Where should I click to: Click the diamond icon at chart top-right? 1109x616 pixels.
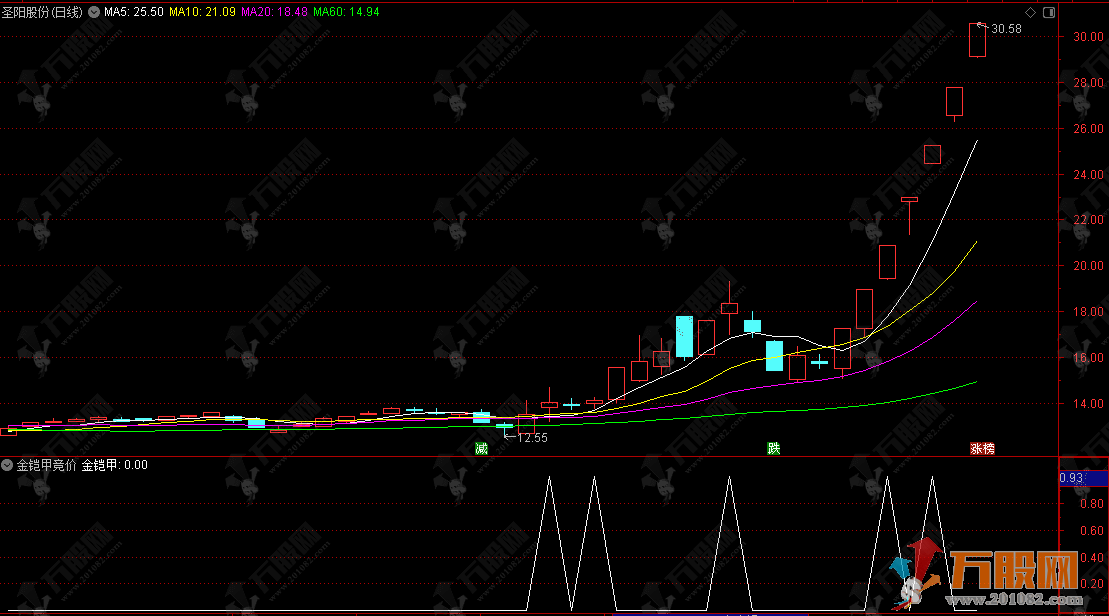[1030, 13]
